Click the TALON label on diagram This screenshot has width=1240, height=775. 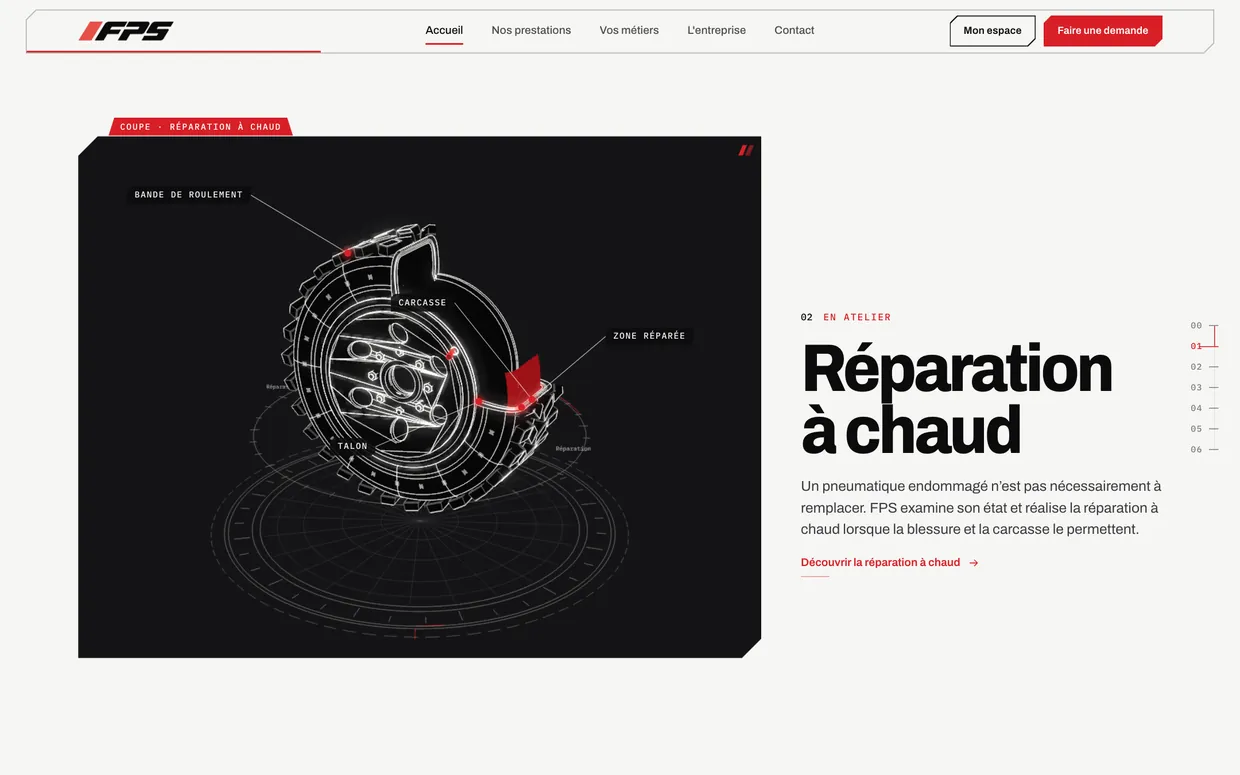[352, 446]
